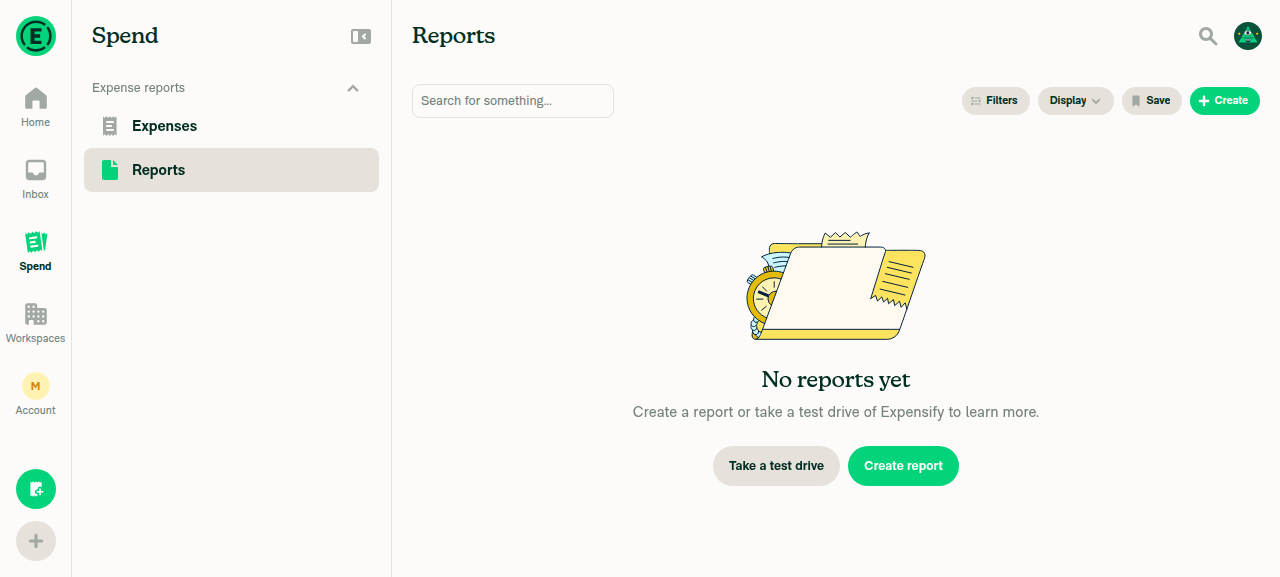This screenshot has width=1280, height=577.
Task: Click the 'No reports yet' heading
Action: point(836,380)
